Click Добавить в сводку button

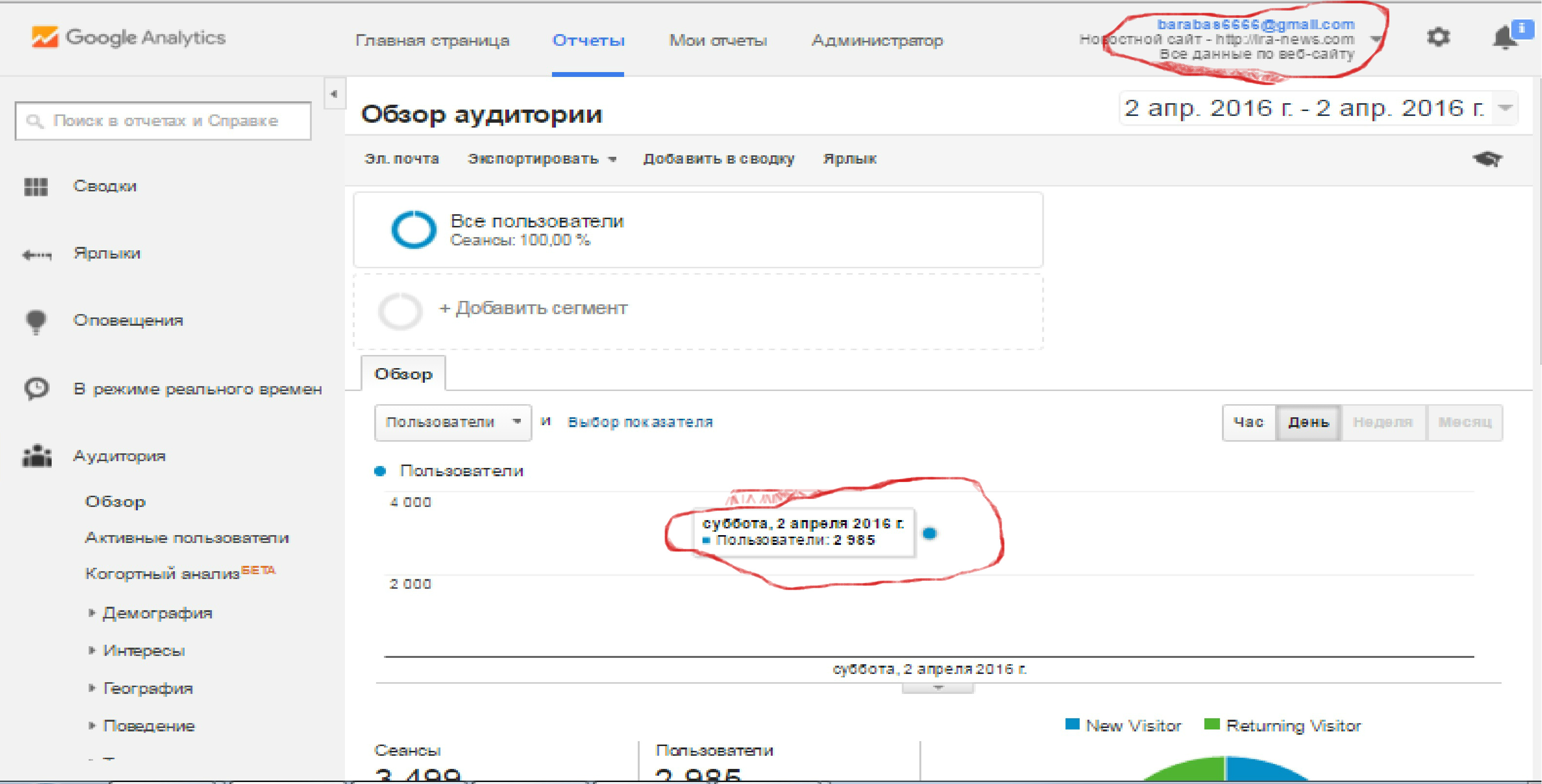click(718, 159)
